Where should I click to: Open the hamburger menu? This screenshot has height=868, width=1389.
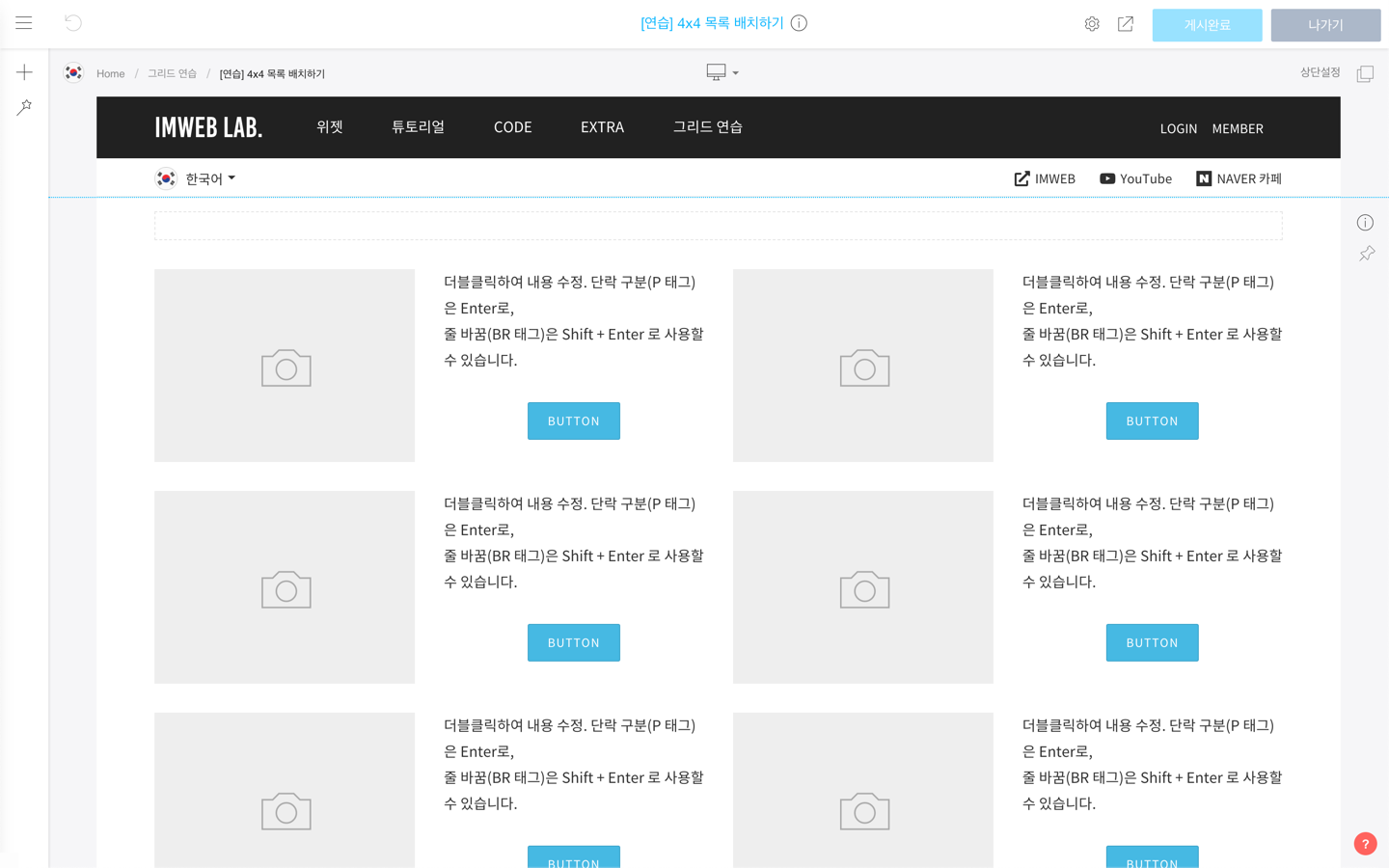point(24,23)
